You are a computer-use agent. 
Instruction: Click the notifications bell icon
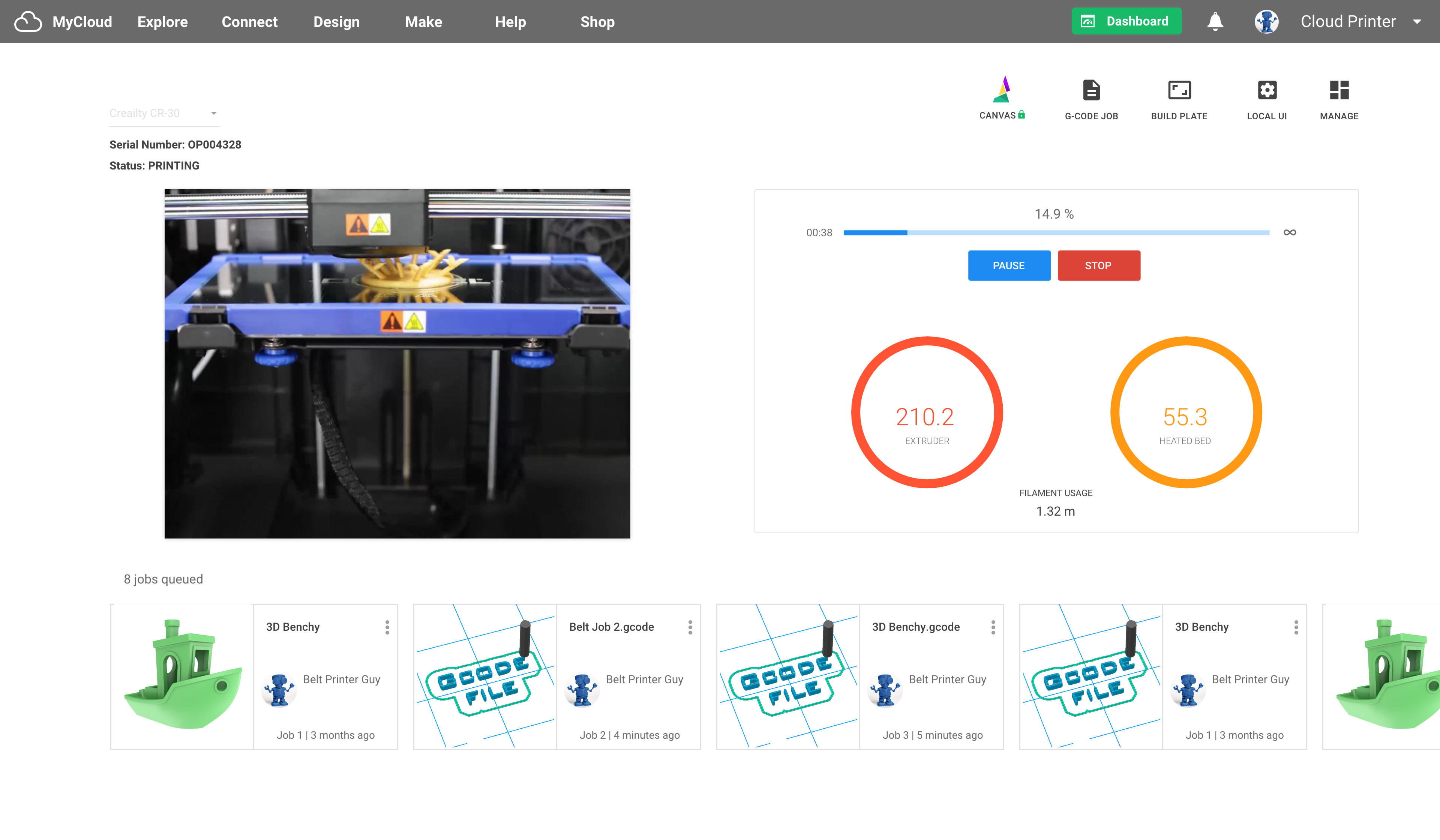1215,22
